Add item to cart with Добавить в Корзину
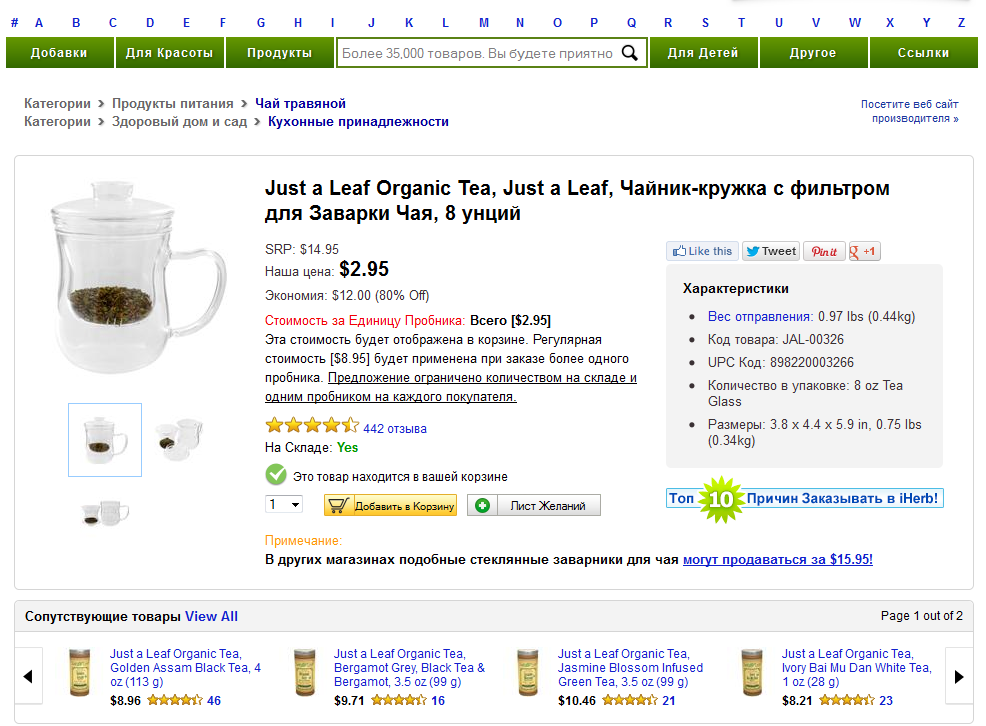 pyautogui.click(x=390, y=506)
